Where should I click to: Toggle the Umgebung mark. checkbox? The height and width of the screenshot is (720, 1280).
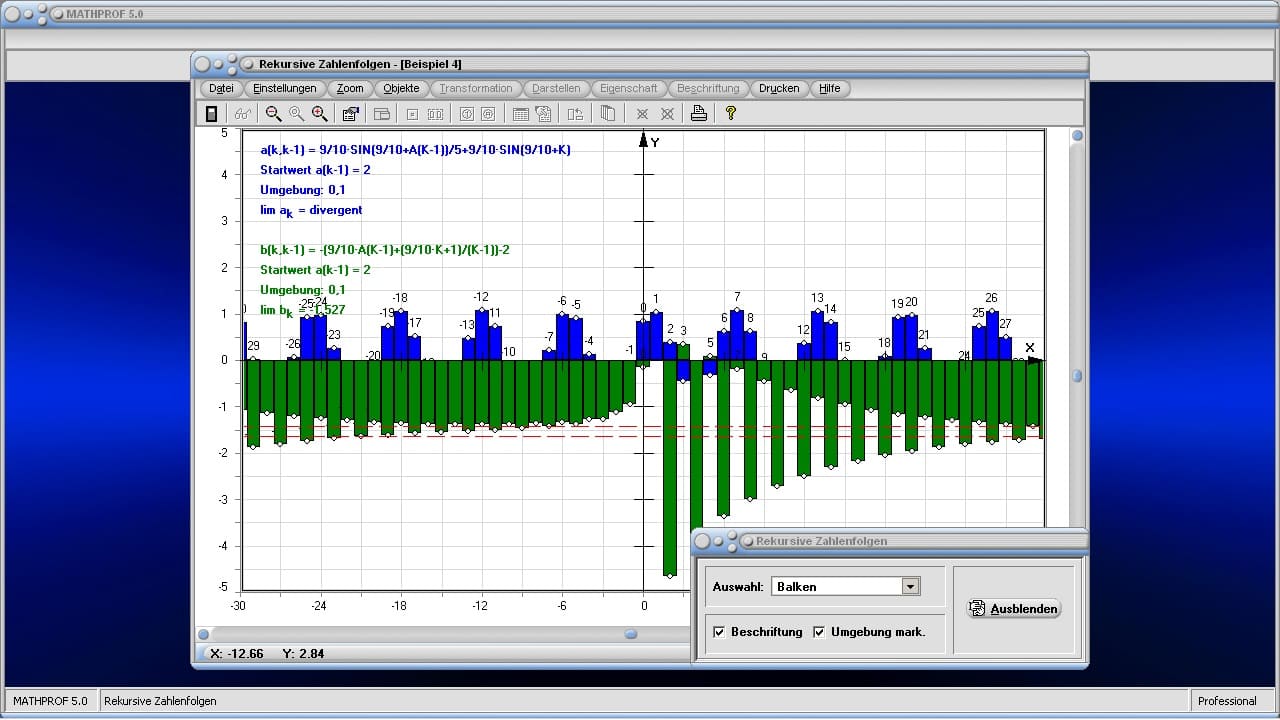[819, 632]
